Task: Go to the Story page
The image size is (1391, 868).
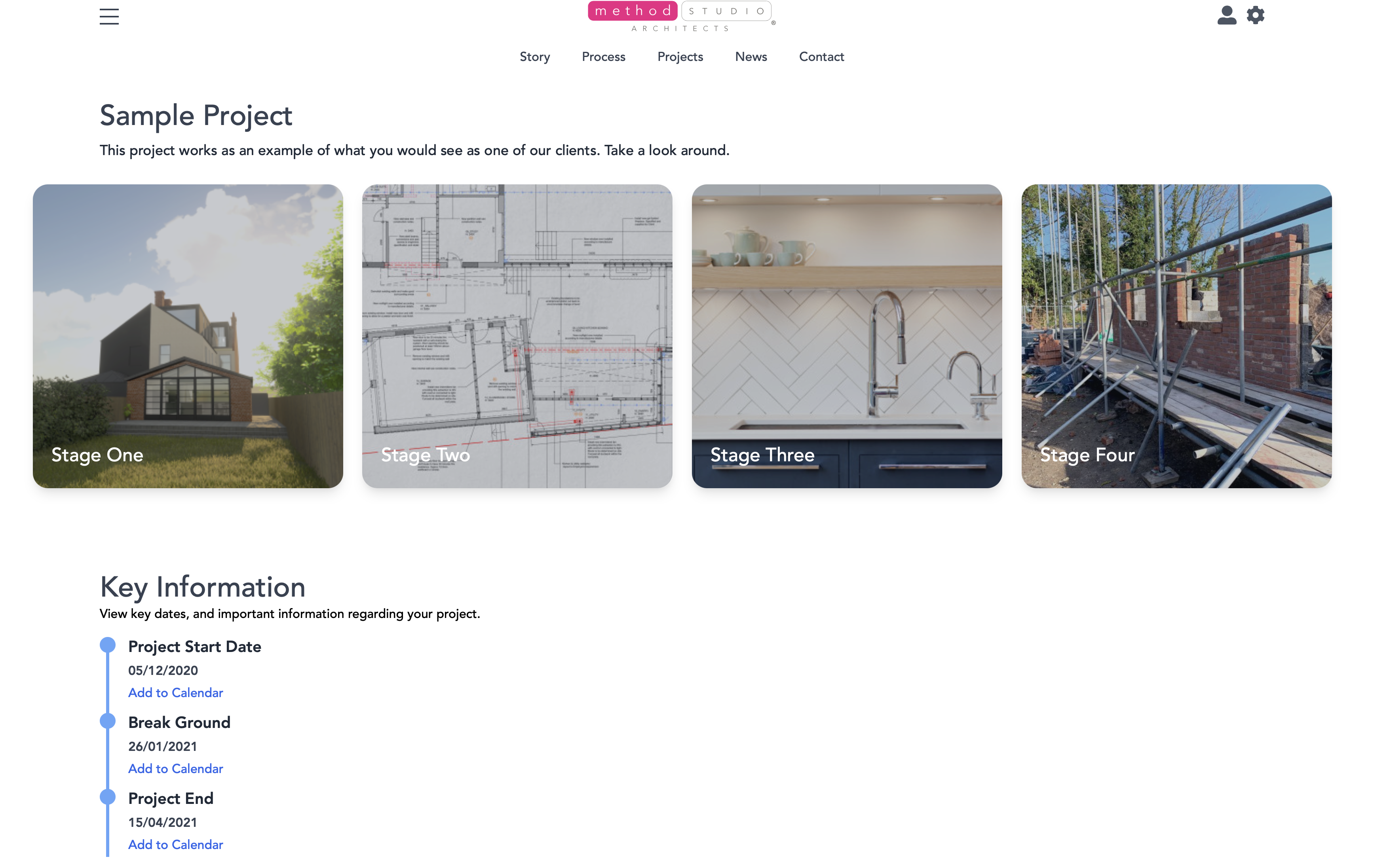Action: point(535,57)
